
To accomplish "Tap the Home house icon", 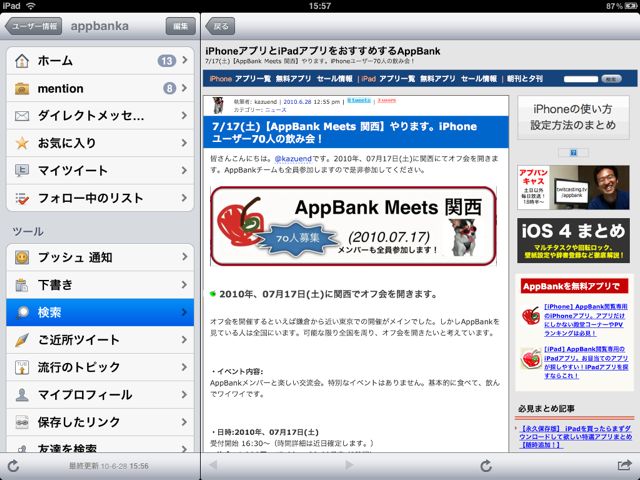I will (x=22, y=61).
